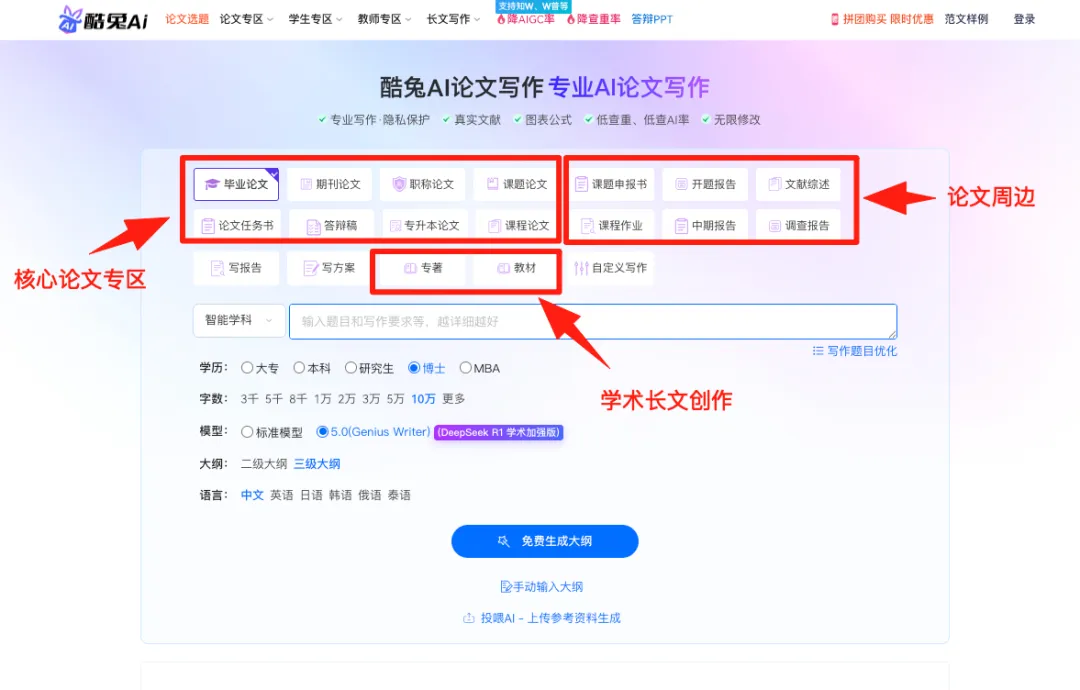Viewport: 1080px width, 690px height.
Task: Click the topic and requirements input field
Action: pyautogui.click(x=593, y=322)
